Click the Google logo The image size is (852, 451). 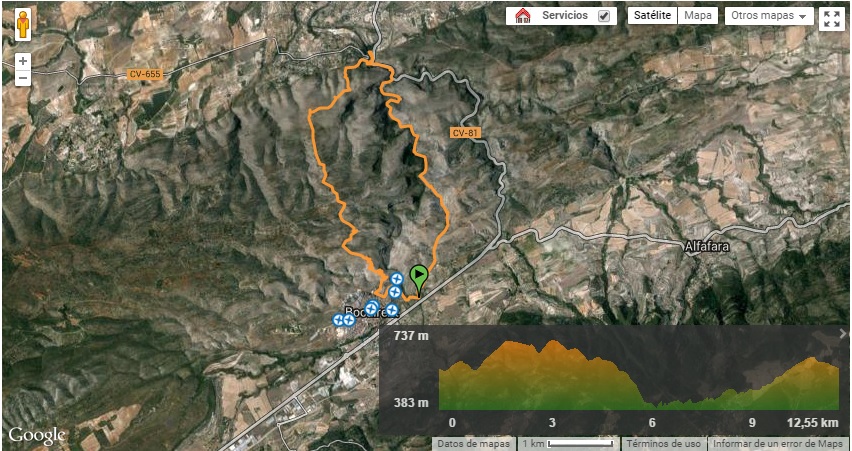click(37, 435)
